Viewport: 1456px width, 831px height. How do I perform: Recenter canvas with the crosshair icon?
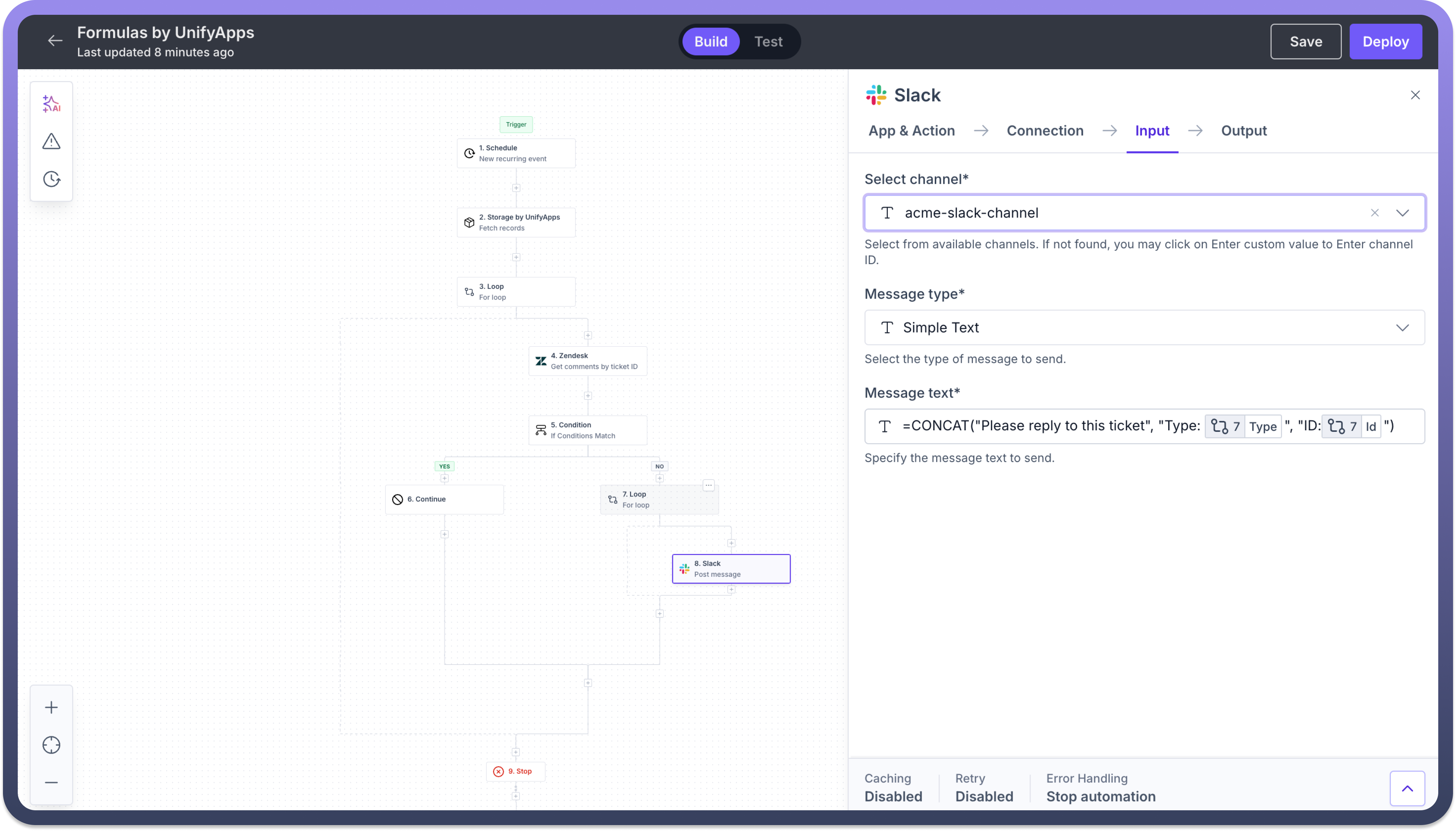click(51, 745)
